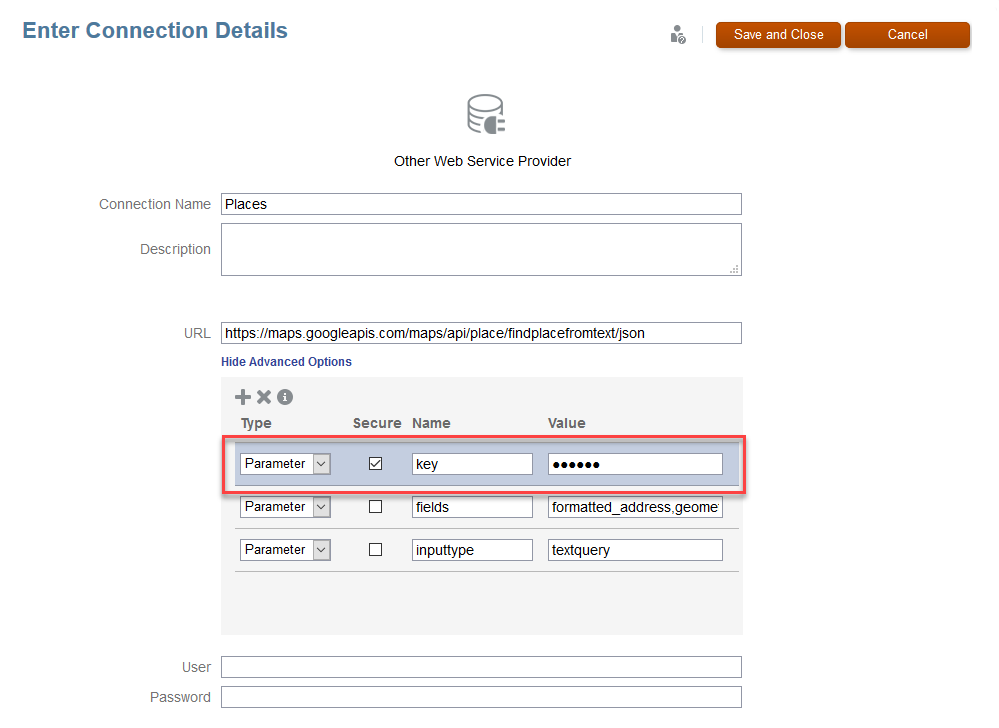Open the Type dropdown for key row
This screenshot has height=728, width=999.
[x=321, y=464]
